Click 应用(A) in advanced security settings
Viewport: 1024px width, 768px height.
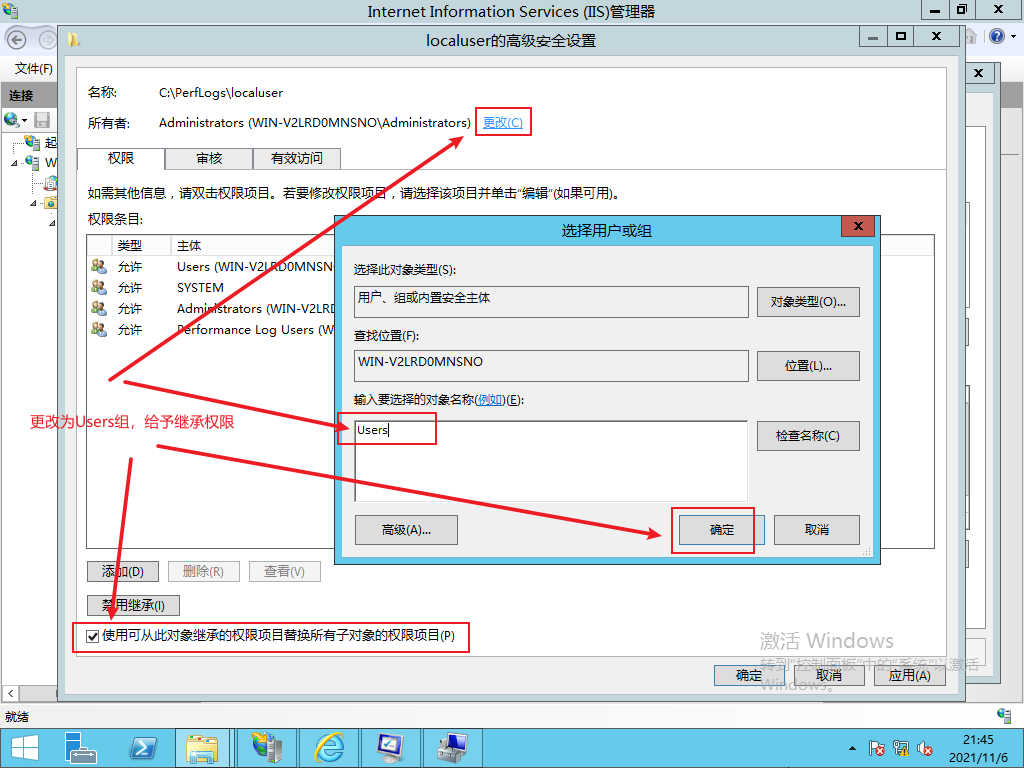coord(909,675)
